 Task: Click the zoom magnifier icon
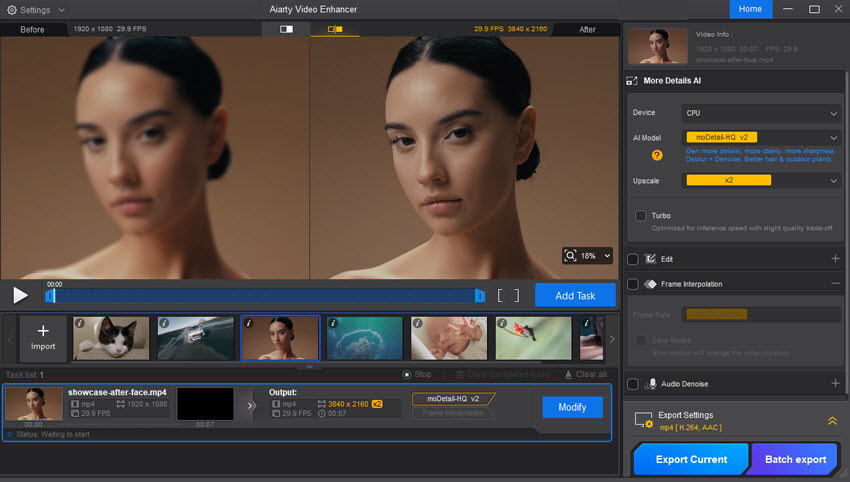click(x=570, y=255)
